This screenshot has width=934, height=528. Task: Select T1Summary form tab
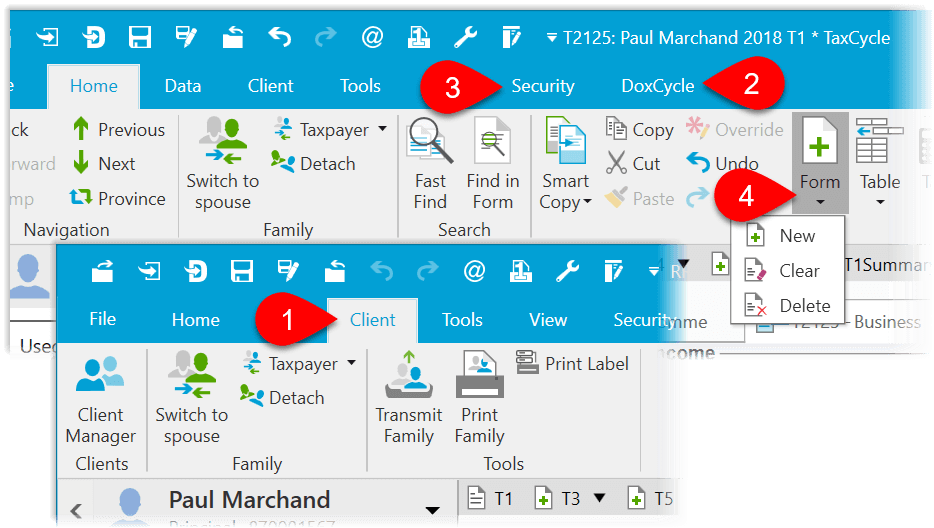[x=887, y=265]
